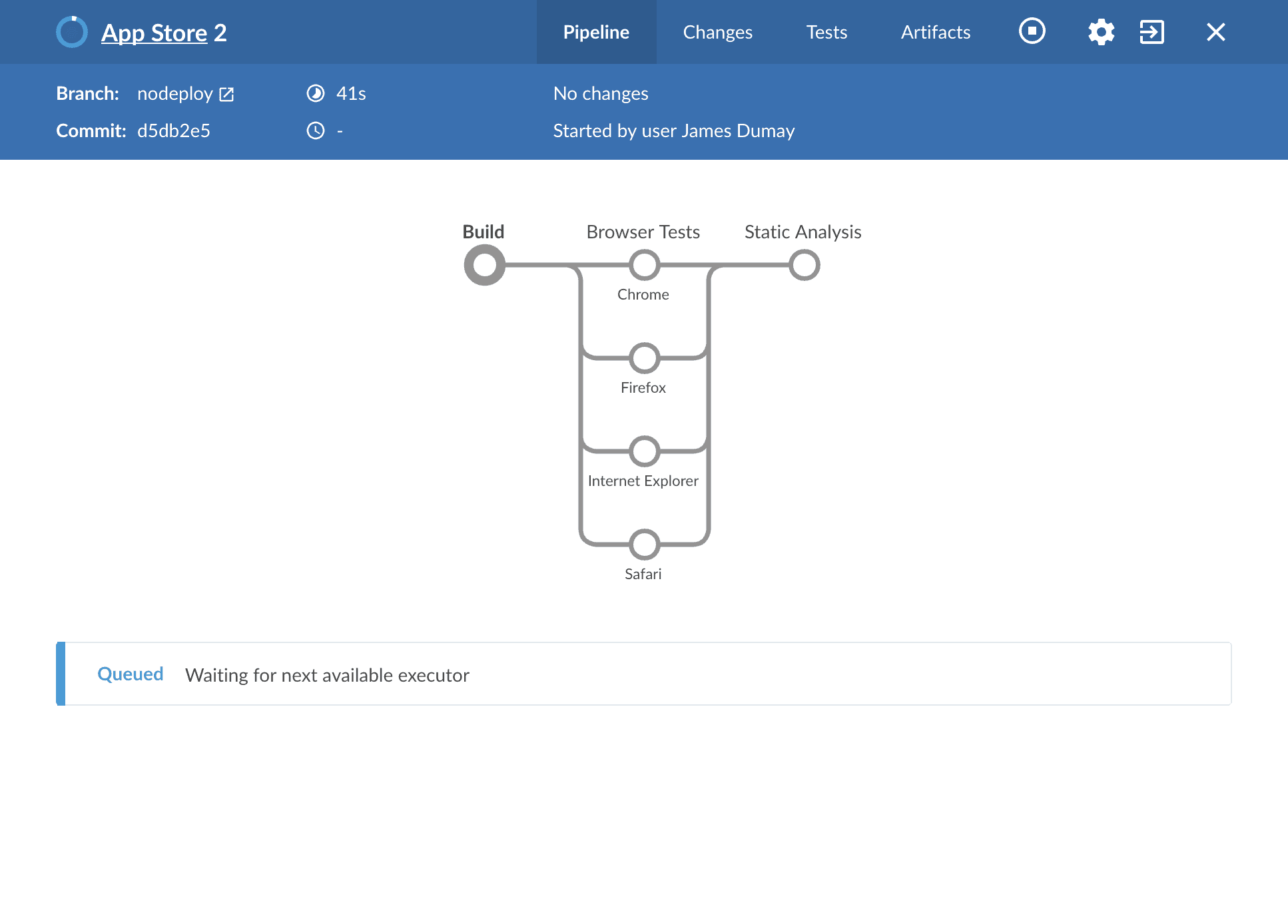Viewport: 1288px width, 924px height.
Task: Switch to the Tests tab
Action: [x=826, y=32]
